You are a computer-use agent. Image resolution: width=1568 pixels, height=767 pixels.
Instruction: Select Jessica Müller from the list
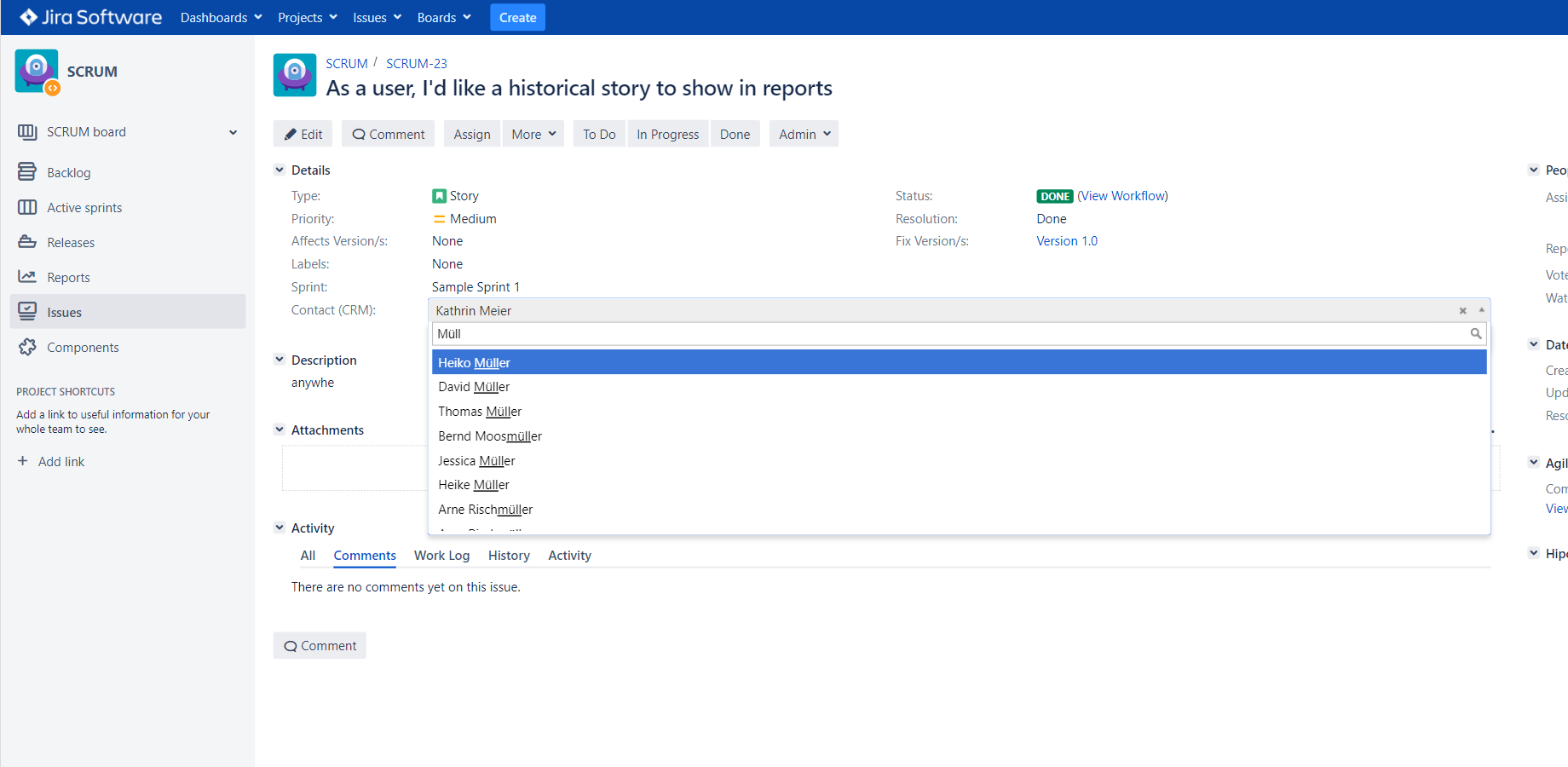click(960, 461)
